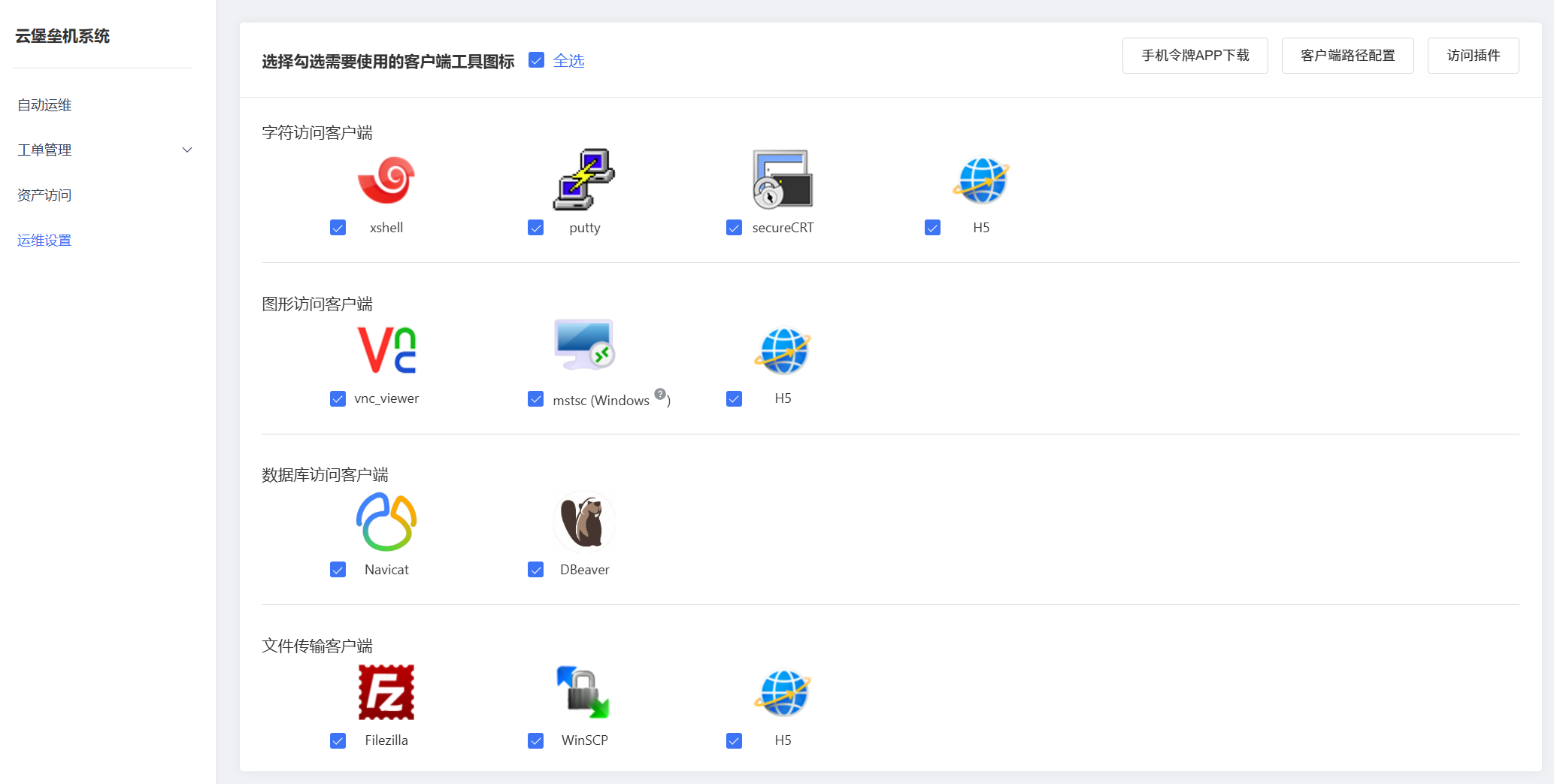Click the vnc_viewer label
1554x784 pixels.
coord(386,398)
